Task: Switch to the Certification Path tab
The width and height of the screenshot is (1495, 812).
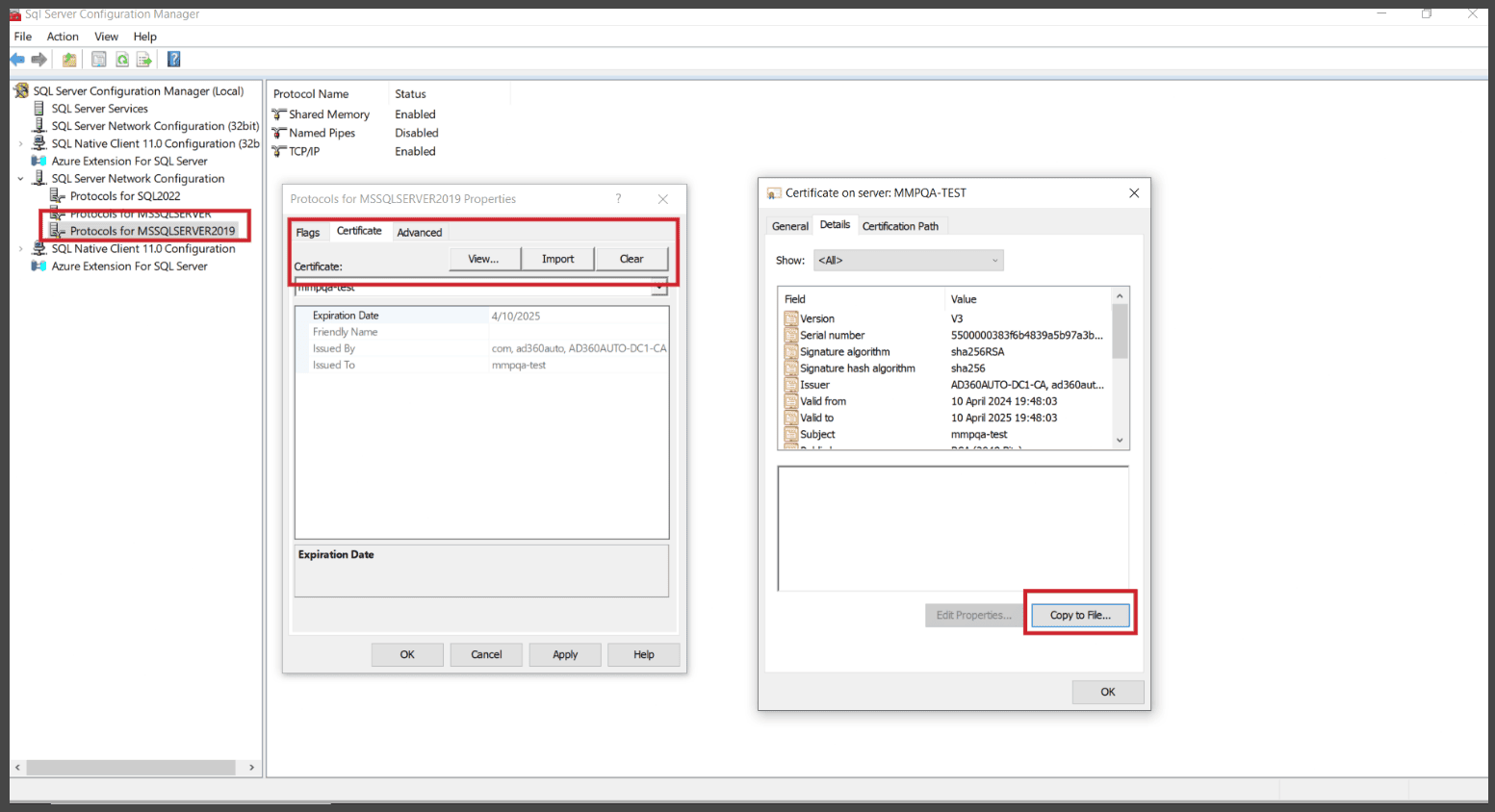Action: pos(900,225)
